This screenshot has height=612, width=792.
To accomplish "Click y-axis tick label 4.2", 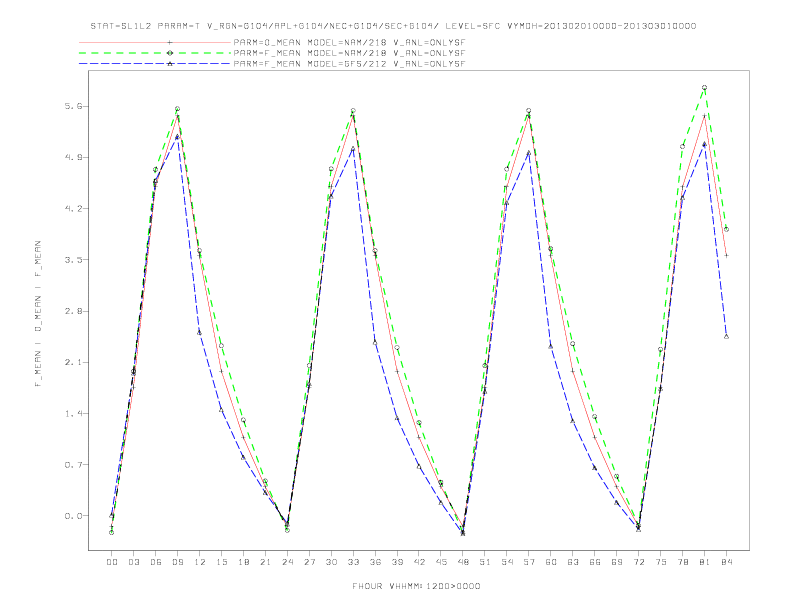I will 74,209.
